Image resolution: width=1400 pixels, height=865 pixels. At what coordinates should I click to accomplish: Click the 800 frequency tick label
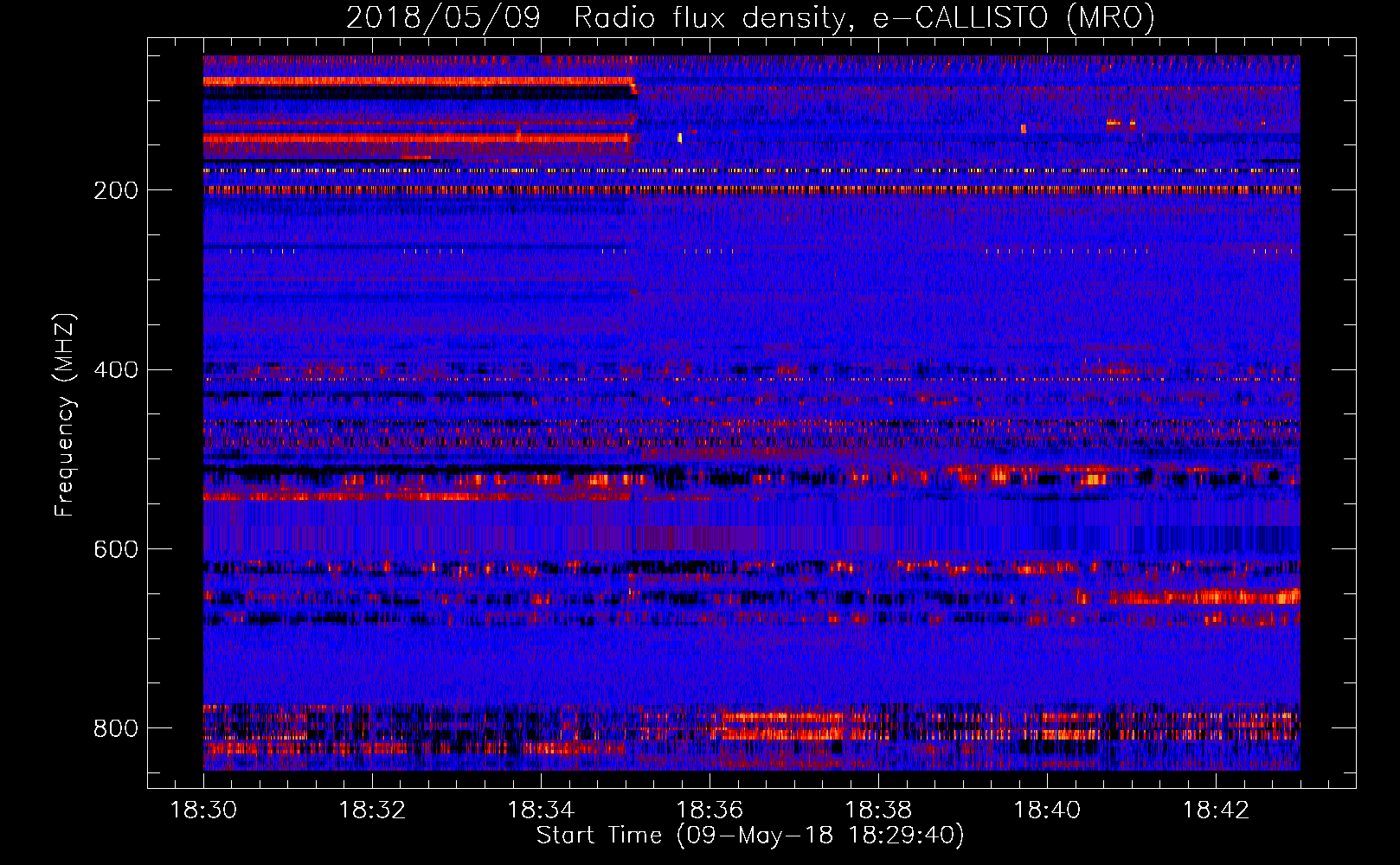point(116,728)
